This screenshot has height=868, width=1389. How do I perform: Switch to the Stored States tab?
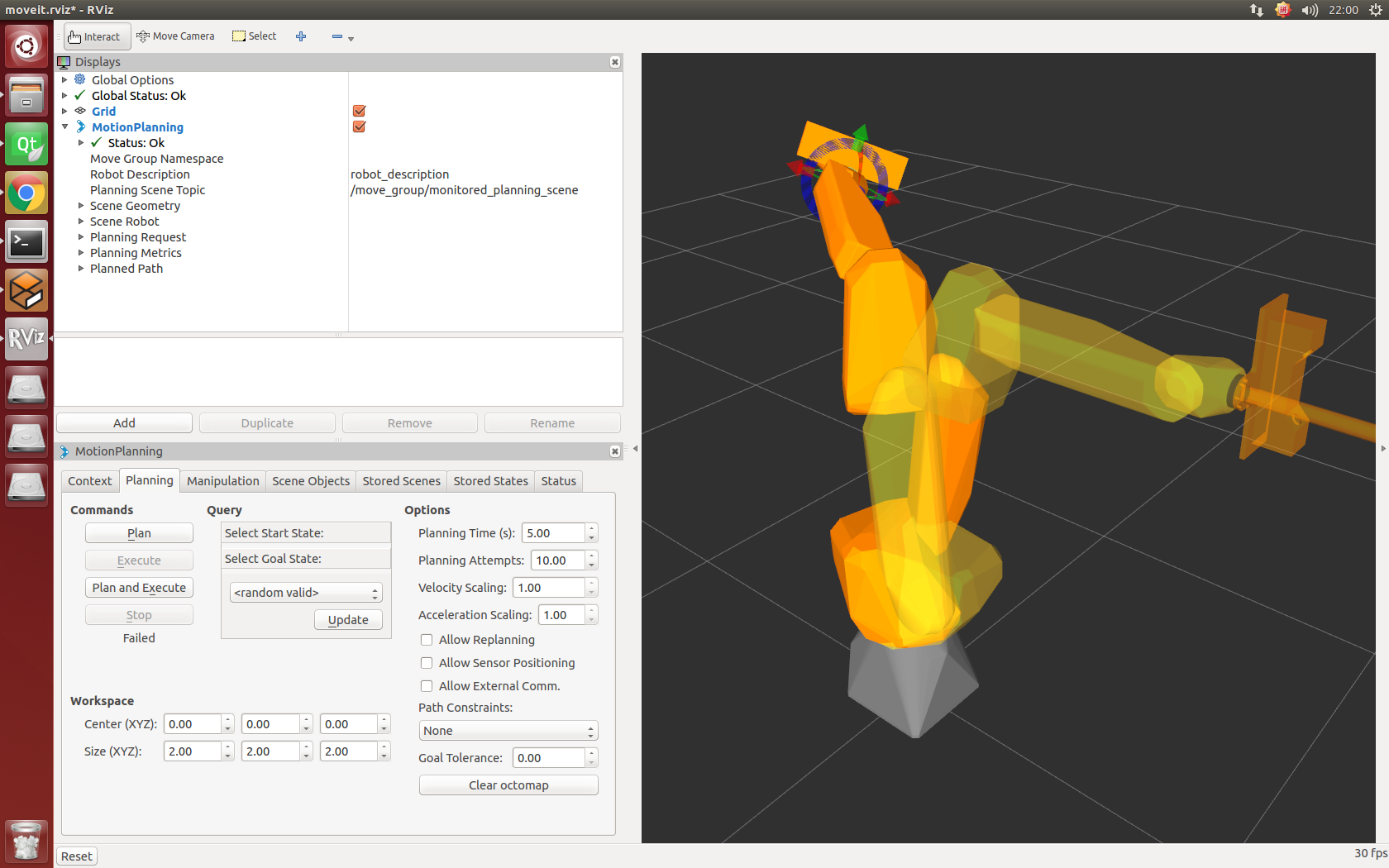point(491,481)
